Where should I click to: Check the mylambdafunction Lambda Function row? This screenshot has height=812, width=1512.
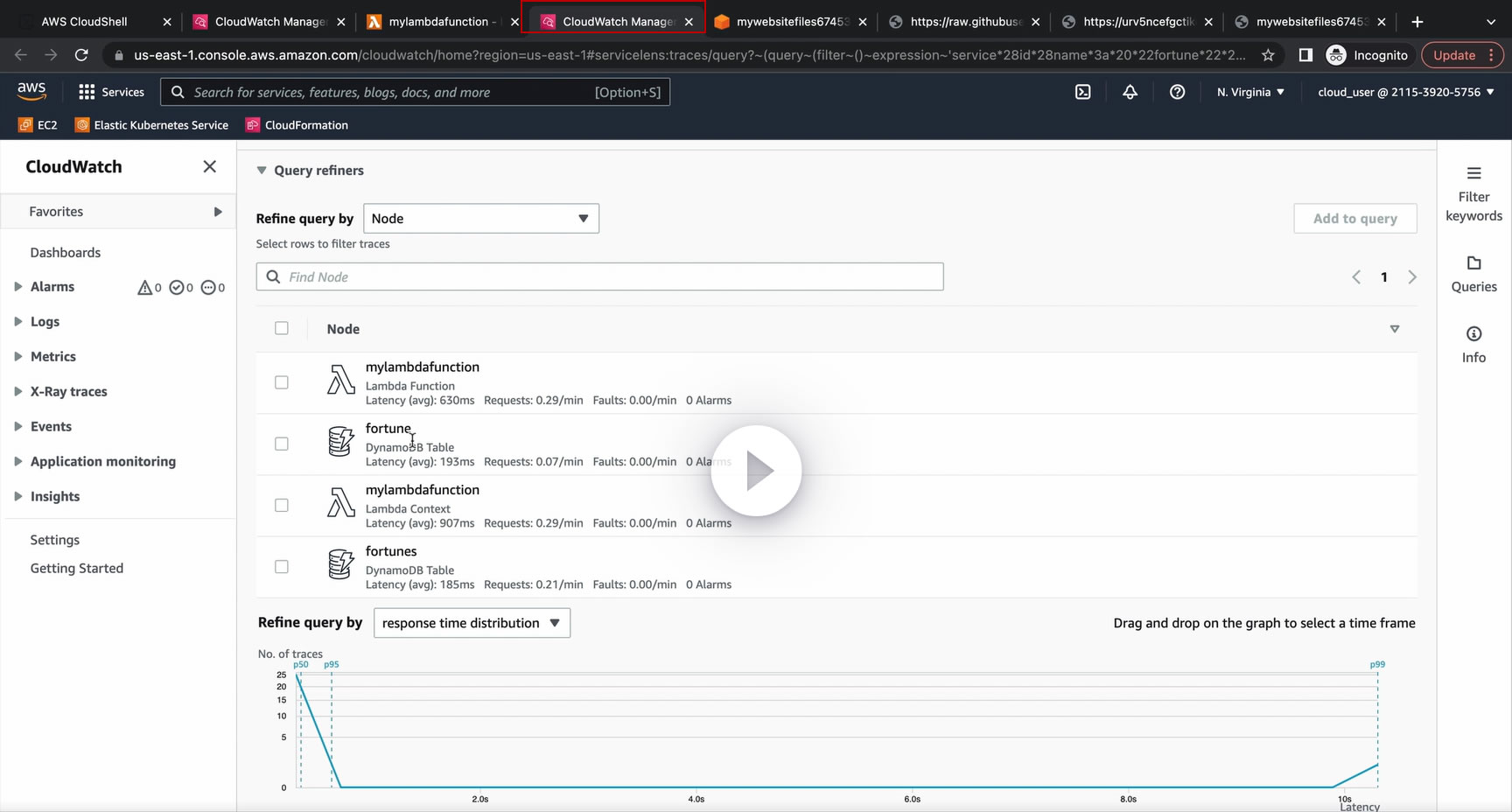[x=282, y=382]
